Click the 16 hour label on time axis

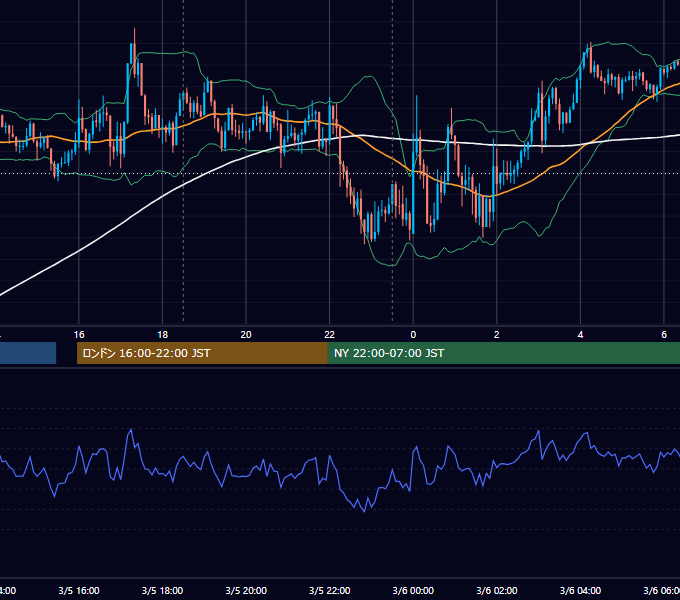79,335
